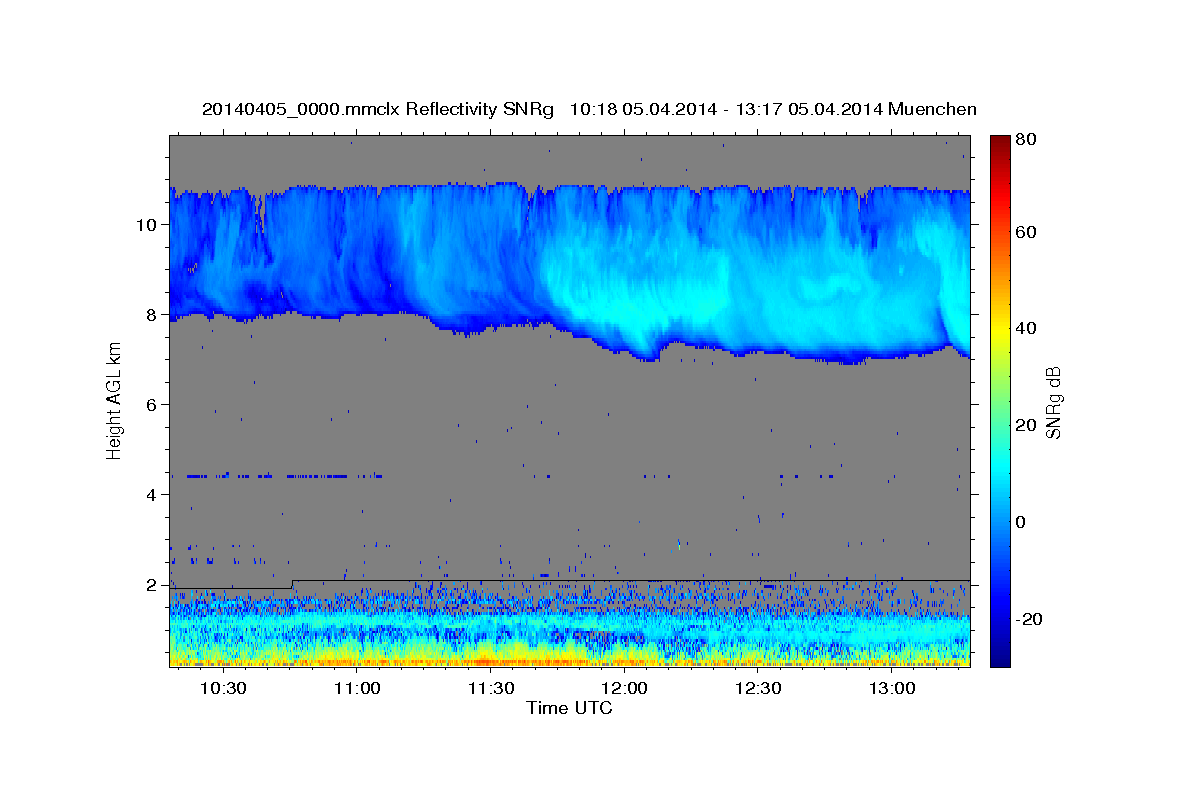Click the 12:30 time tick label
1200x800 pixels.
pos(758,689)
